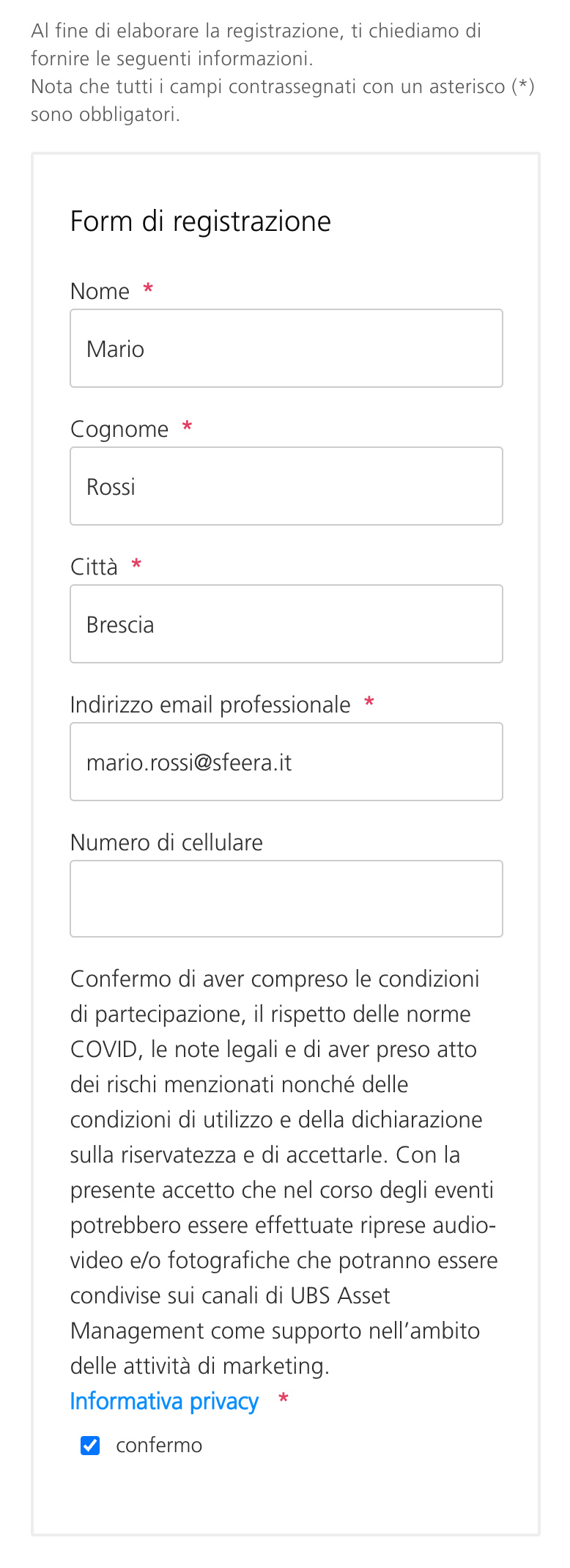Click the "Città" field label
The height and width of the screenshot is (1568, 570).
pos(94,567)
